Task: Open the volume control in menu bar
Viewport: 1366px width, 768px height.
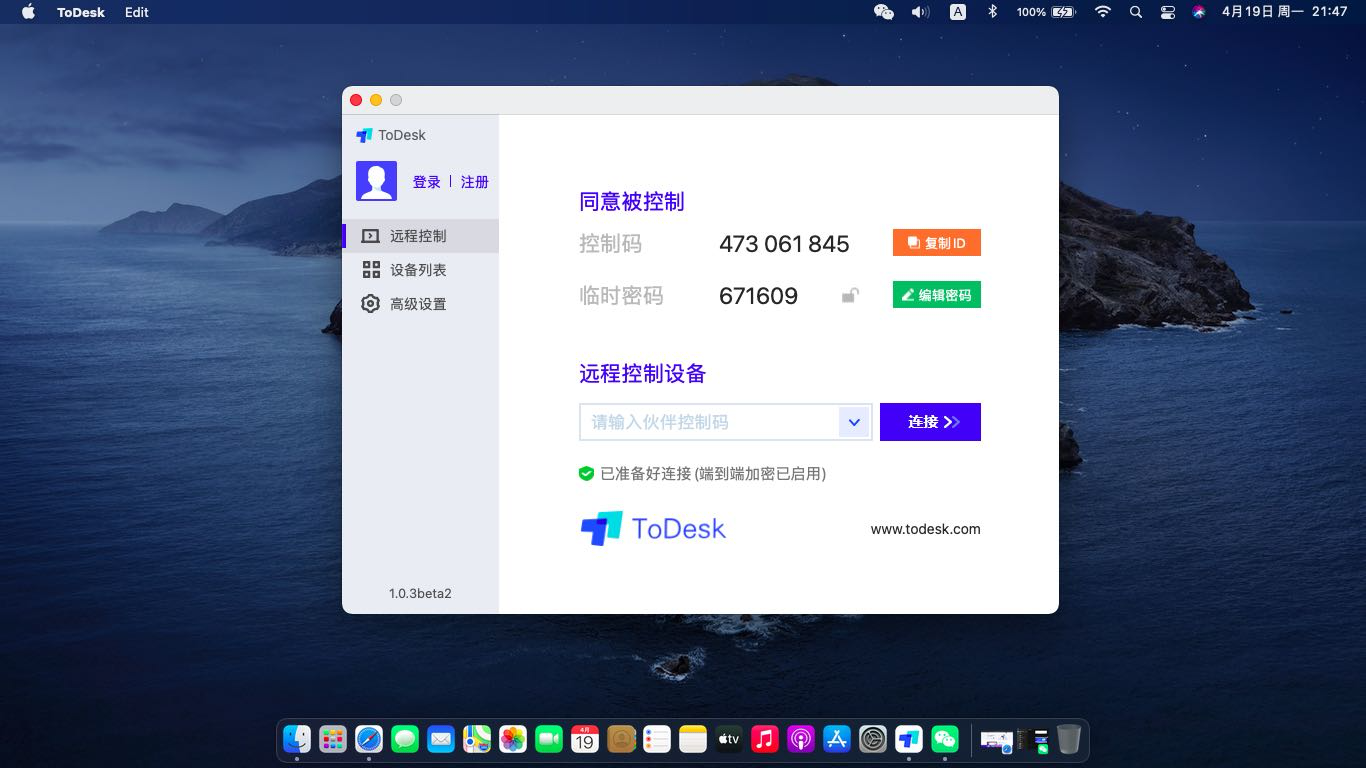Action: (920, 12)
